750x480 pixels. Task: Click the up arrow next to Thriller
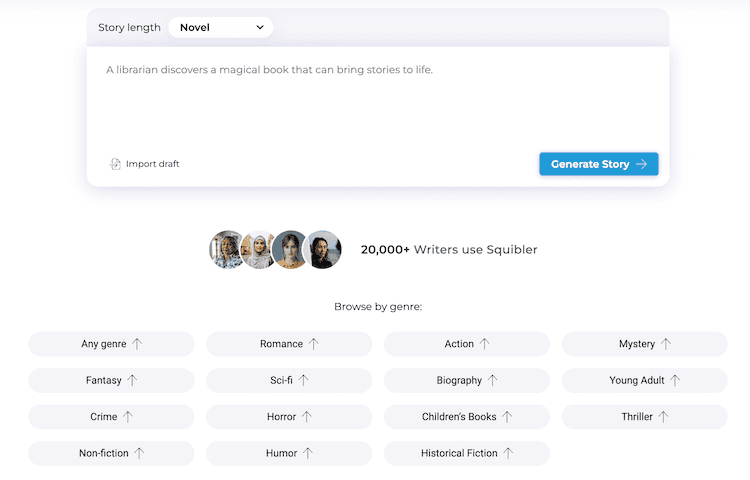(x=663, y=416)
